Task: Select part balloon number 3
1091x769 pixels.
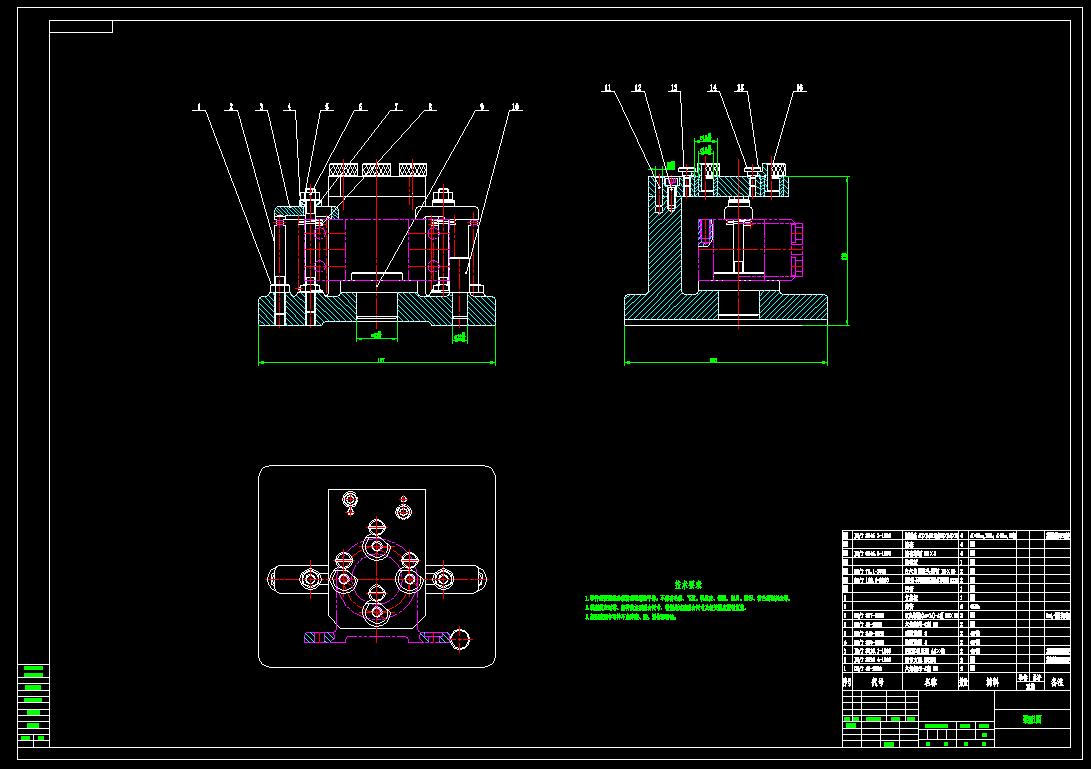Action: pos(262,107)
